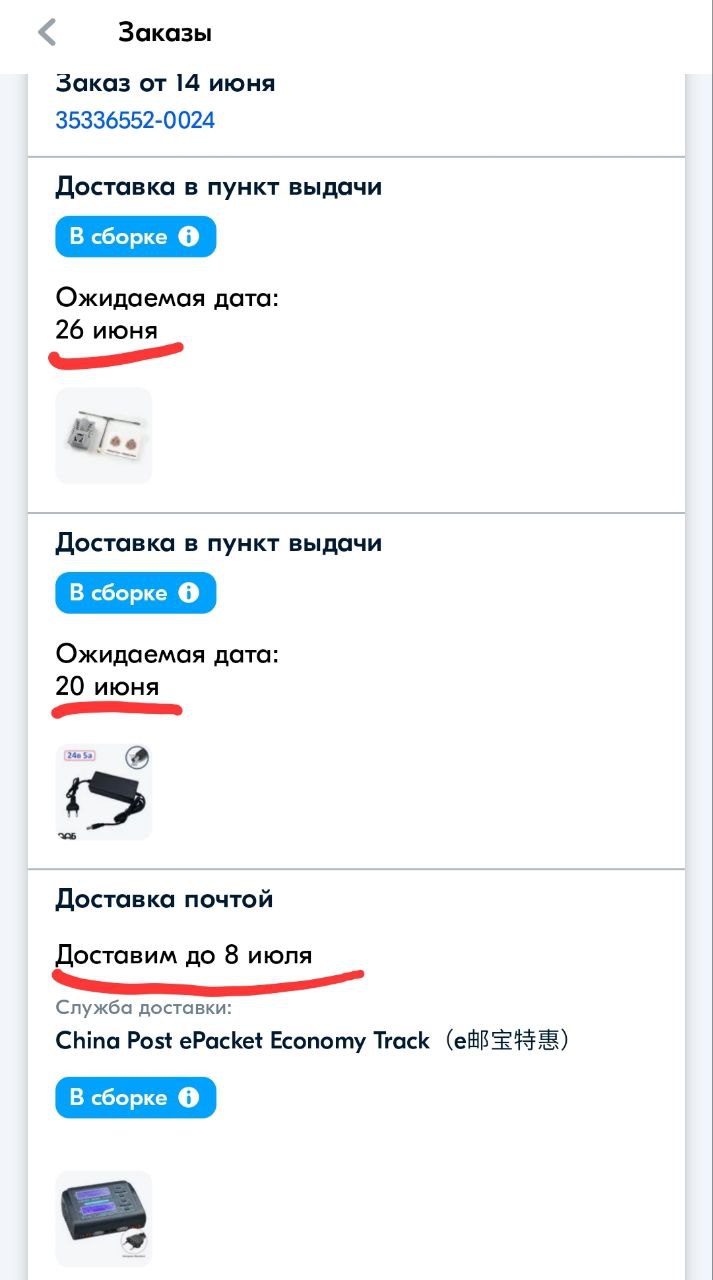Image resolution: width=713 pixels, height=1280 pixels.
Task: Tap the first Доставка в пункт выдачи heading
Action: point(219,187)
